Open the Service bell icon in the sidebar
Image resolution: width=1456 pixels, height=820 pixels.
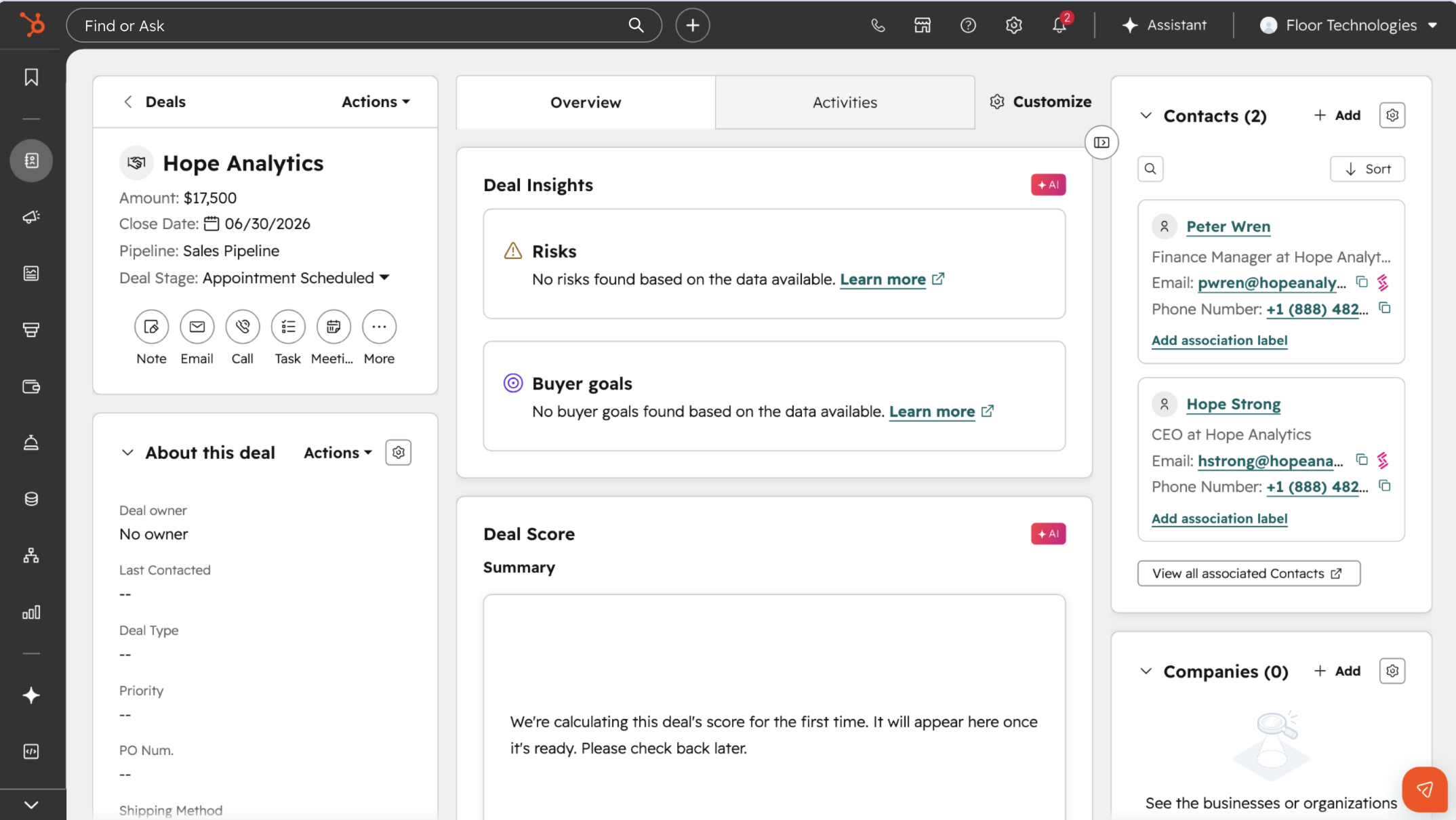(x=31, y=443)
